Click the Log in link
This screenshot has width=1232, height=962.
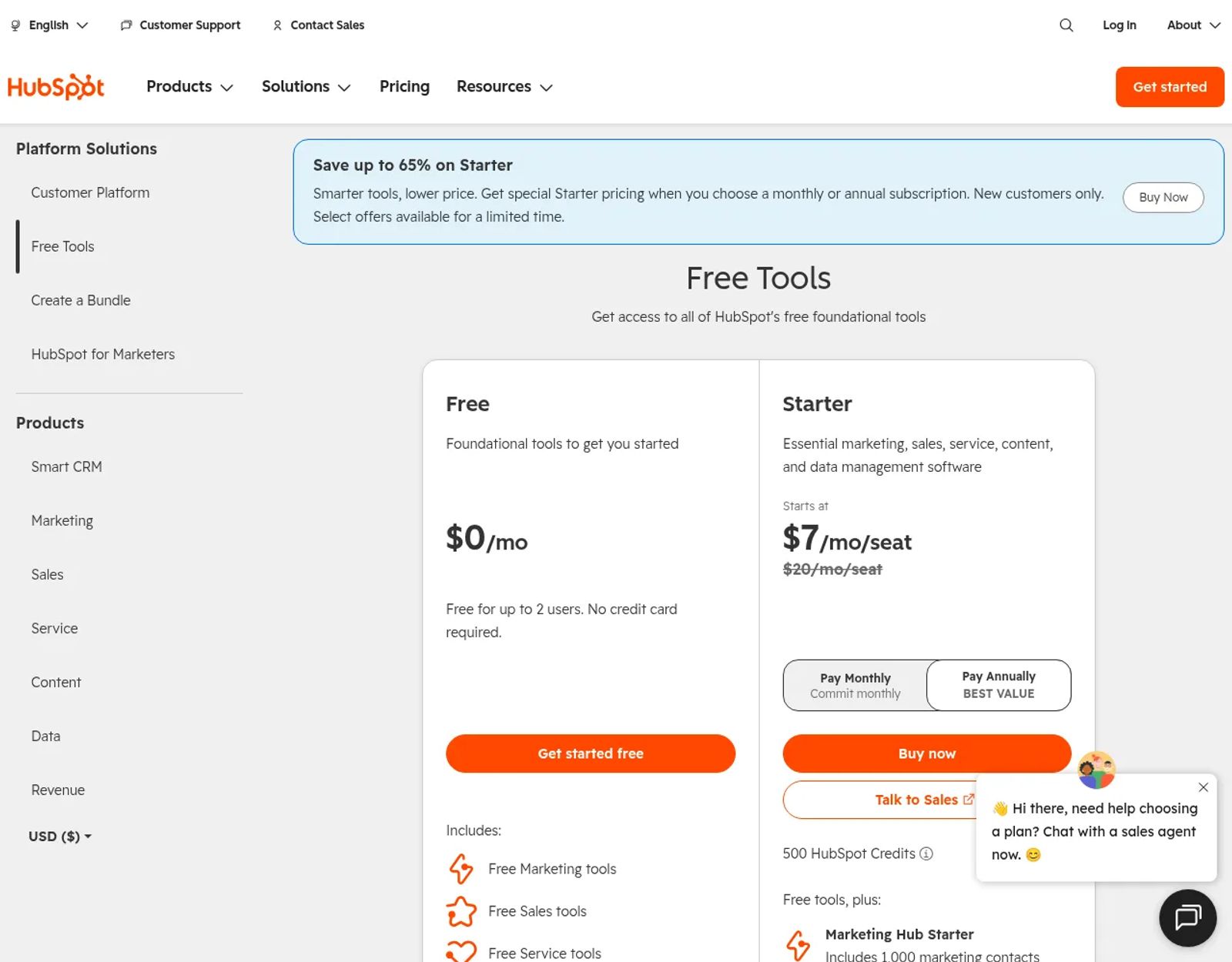pos(1119,25)
